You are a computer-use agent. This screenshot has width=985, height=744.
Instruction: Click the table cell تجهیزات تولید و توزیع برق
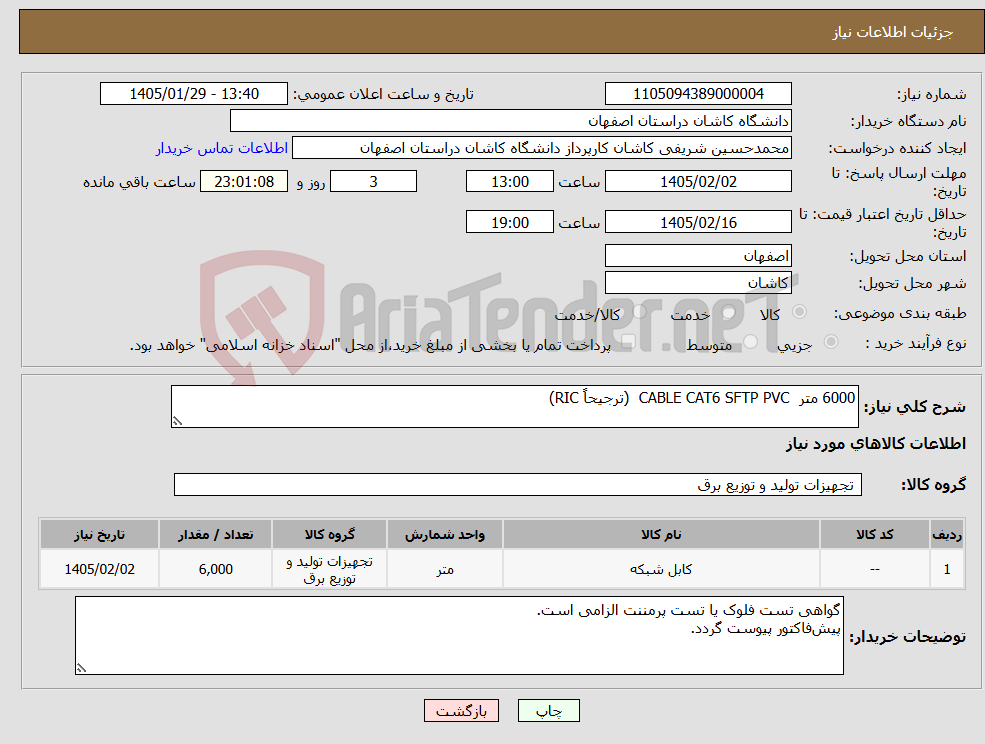[x=329, y=569]
